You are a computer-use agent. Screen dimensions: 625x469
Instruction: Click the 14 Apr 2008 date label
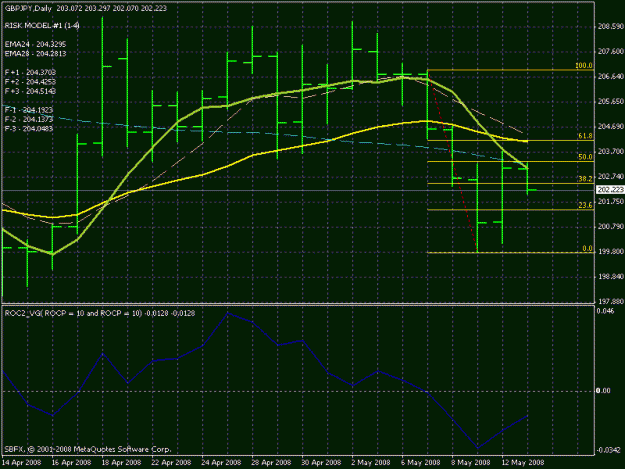(x=21, y=463)
